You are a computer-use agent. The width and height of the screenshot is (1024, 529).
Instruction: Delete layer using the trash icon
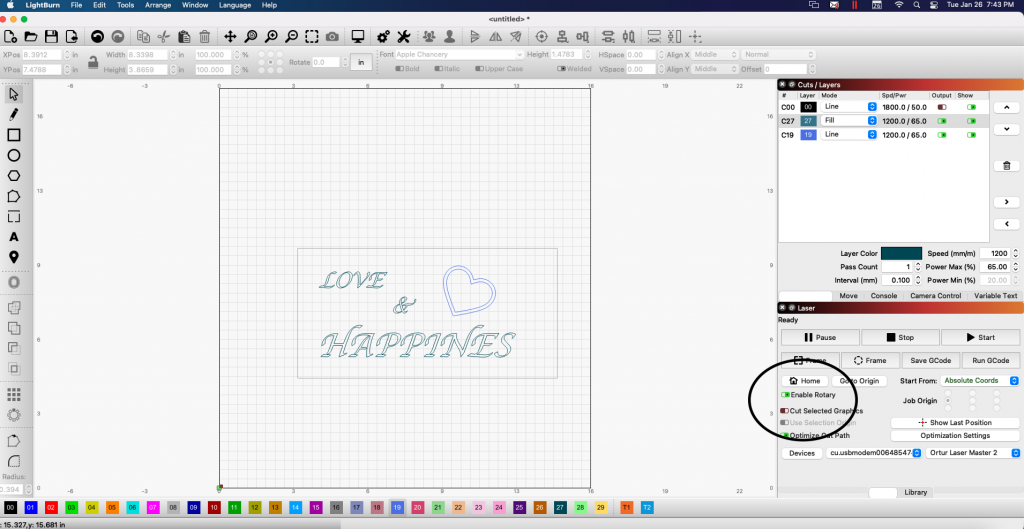[x=1006, y=165]
